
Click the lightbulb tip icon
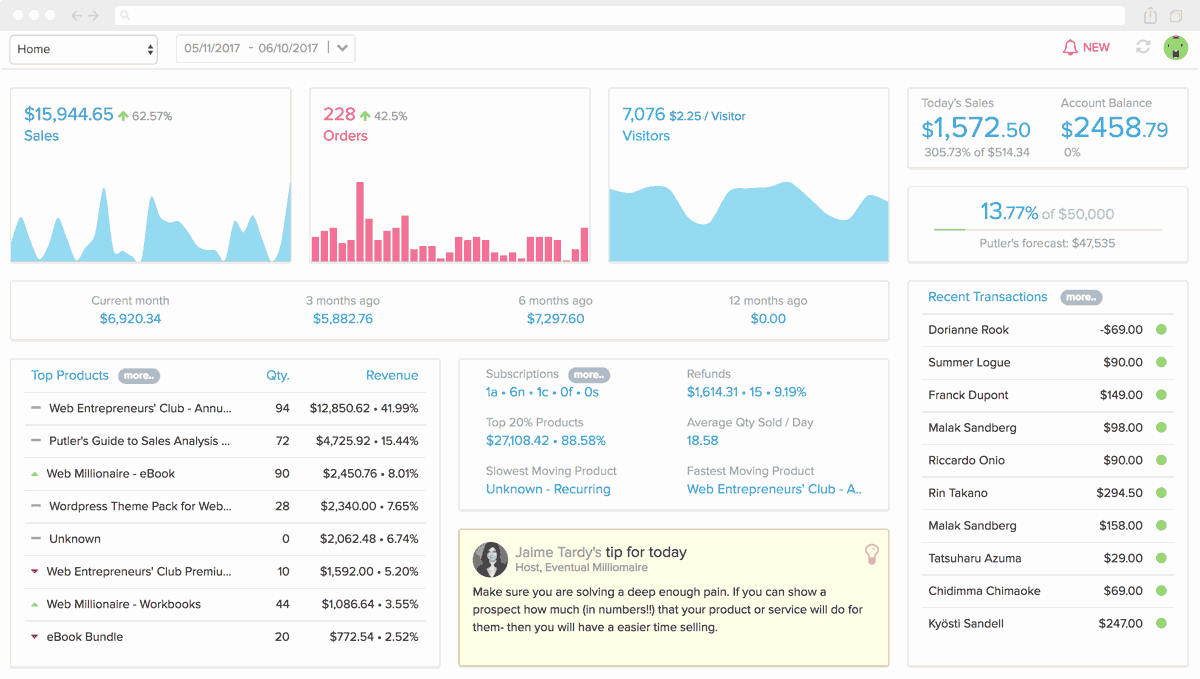871,553
